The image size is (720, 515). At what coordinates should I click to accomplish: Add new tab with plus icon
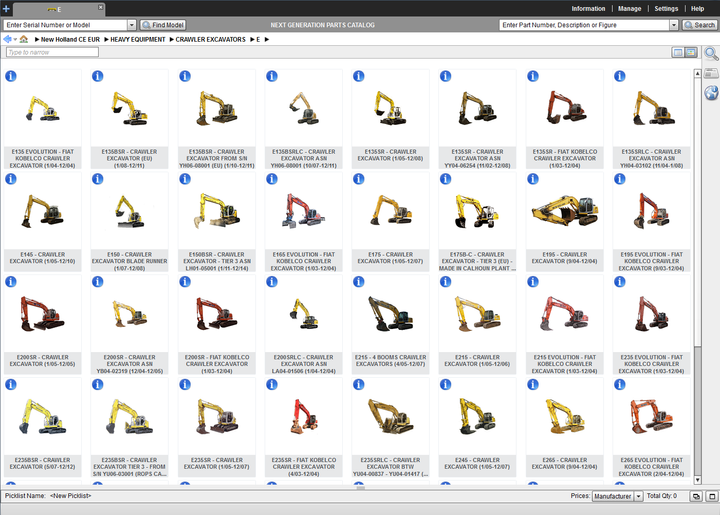tap(6, 9)
